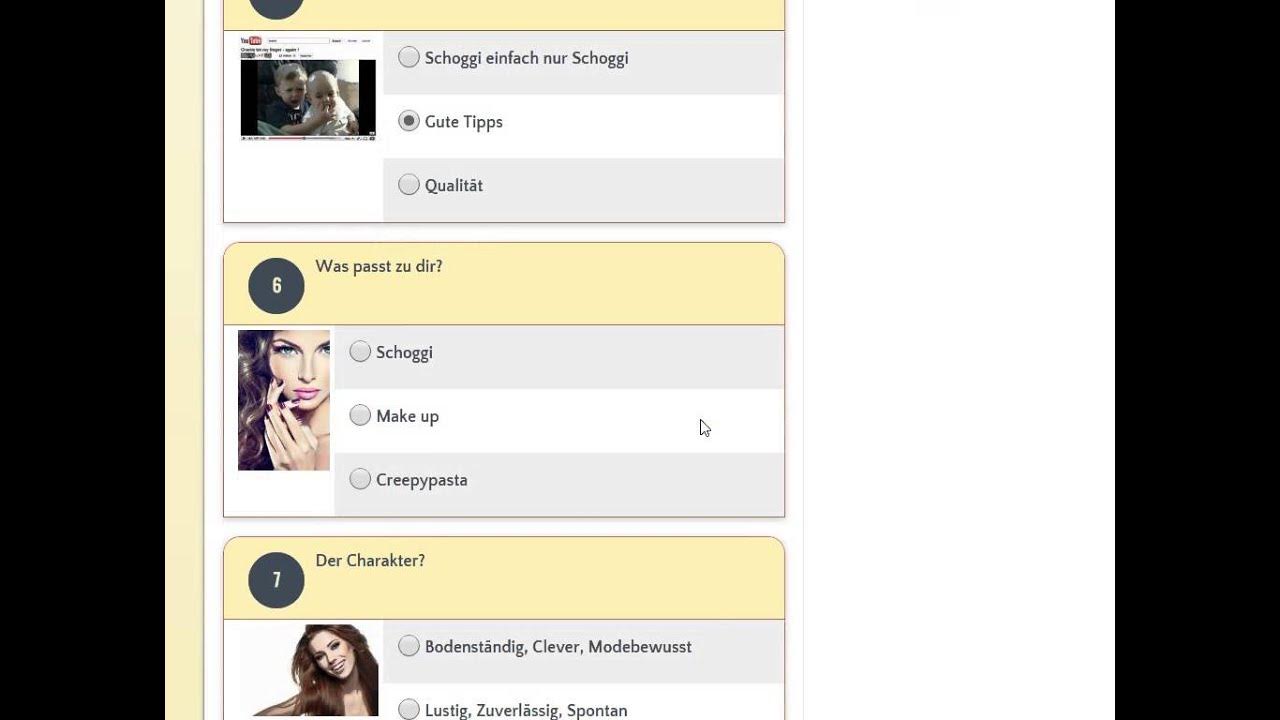
Task: Click the question number 7 circle badge
Action: [277, 580]
